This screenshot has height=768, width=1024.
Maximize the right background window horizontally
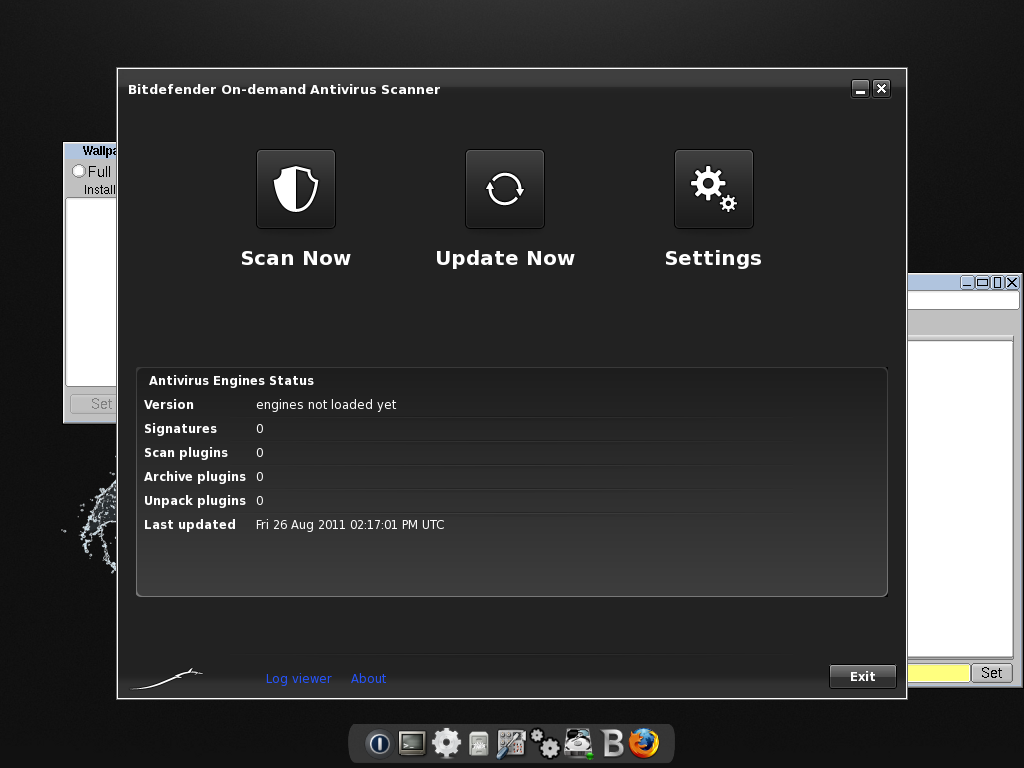coord(982,282)
